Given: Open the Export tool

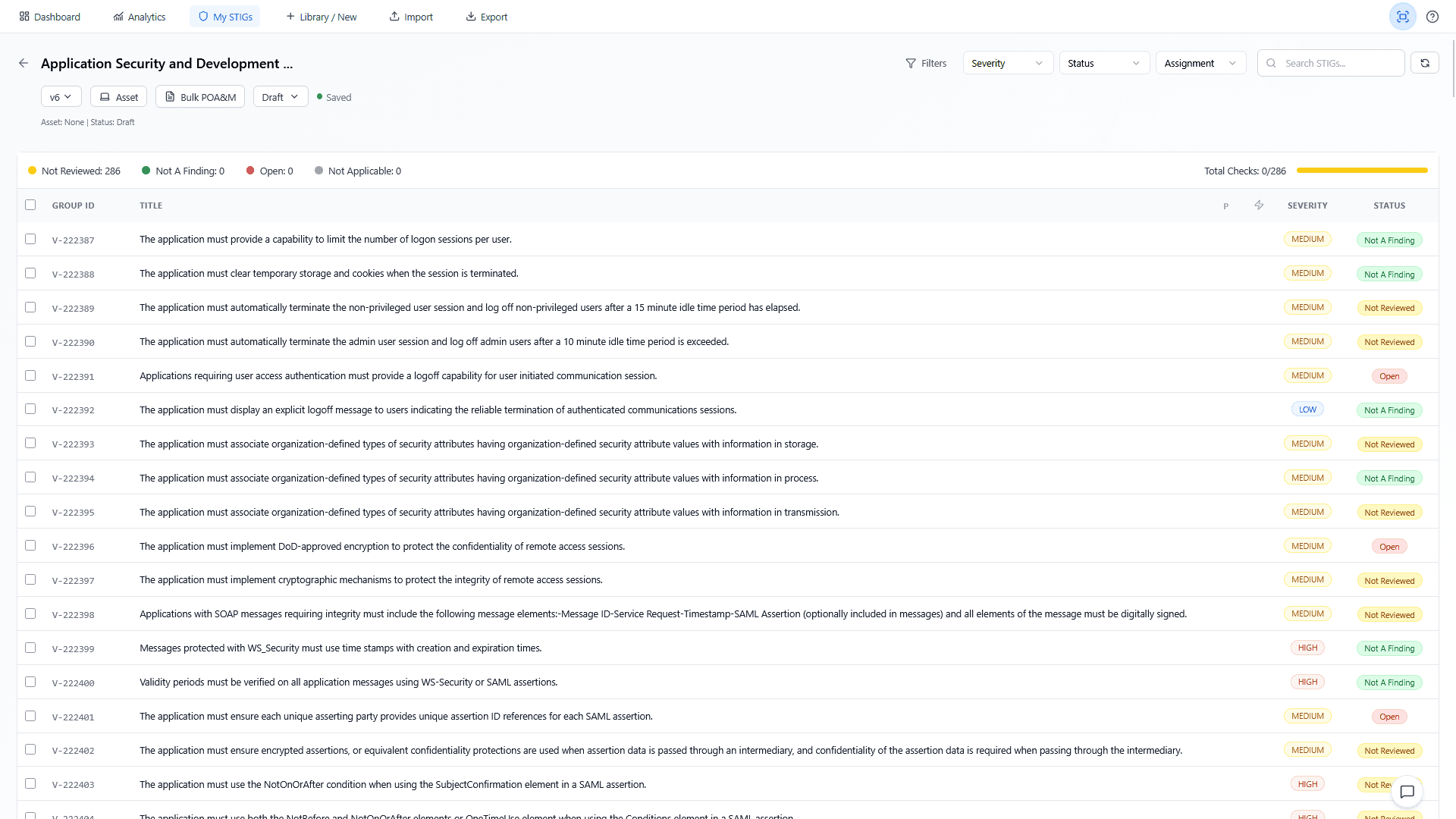Looking at the screenshot, I should pyautogui.click(x=486, y=16).
